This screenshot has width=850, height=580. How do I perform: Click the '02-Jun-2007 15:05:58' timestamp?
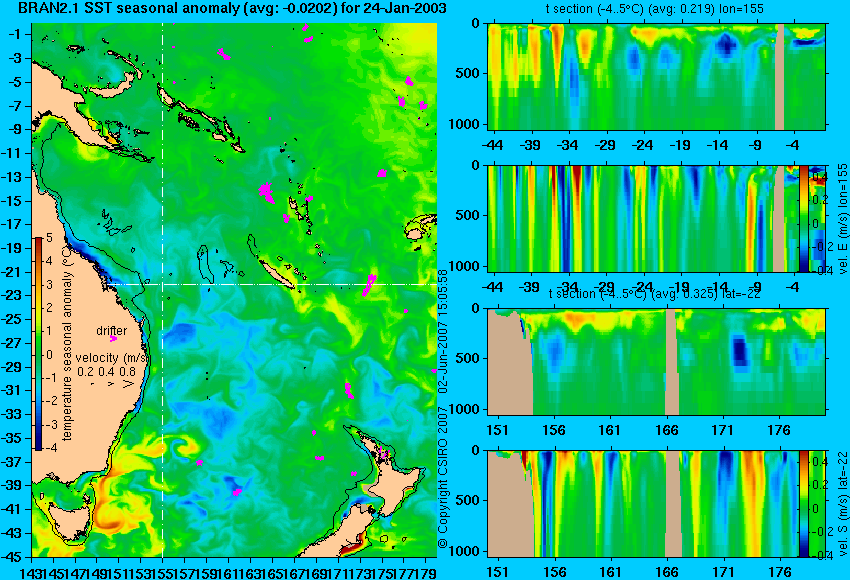pyautogui.click(x=443, y=331)
